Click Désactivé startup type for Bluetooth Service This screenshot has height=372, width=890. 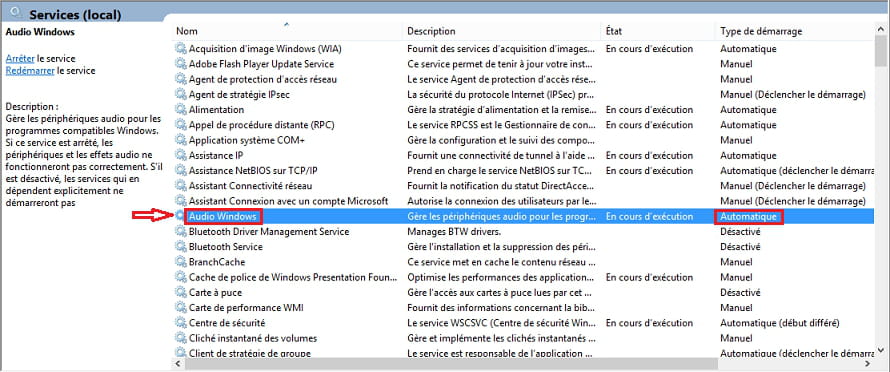click(740, 246)
